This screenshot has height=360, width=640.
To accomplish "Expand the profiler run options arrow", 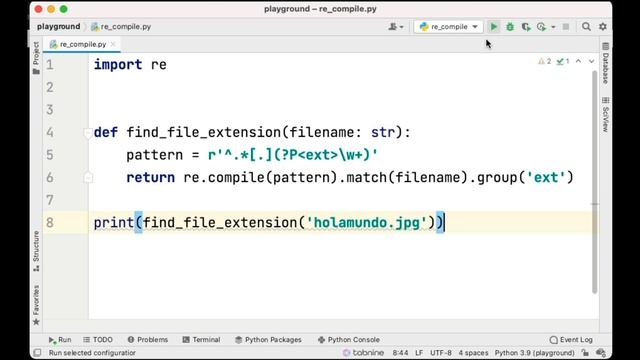I will pos(553,27).
